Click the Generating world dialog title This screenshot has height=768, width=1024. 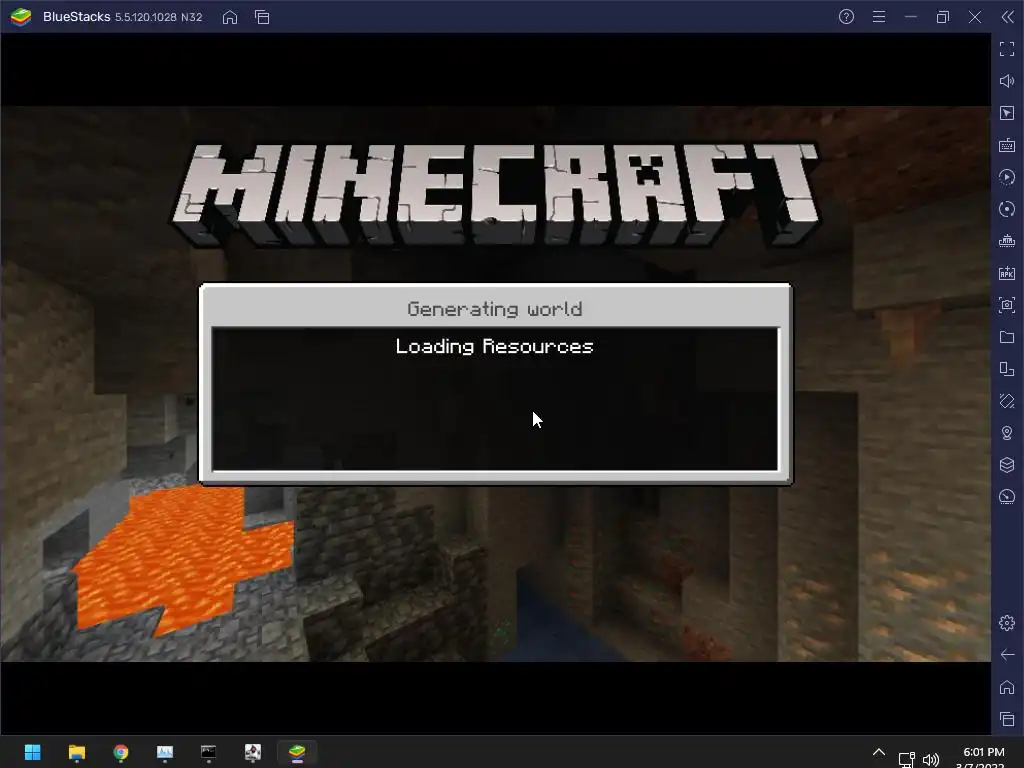494,309
